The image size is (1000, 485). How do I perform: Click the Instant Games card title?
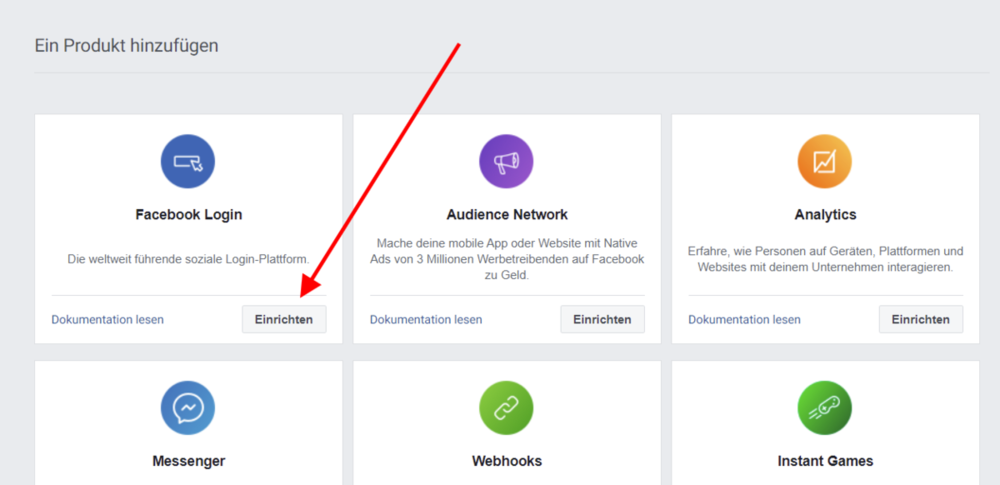[x=825, y=461]
